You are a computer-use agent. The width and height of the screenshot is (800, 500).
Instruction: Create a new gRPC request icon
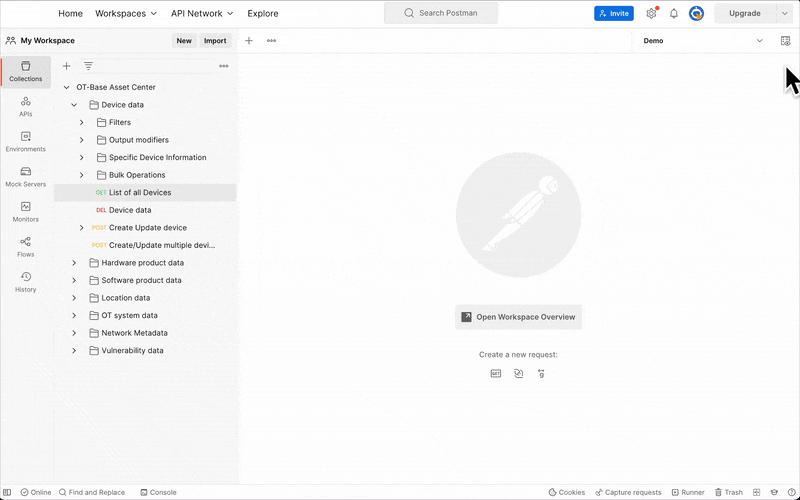click(x=541, y=374)
